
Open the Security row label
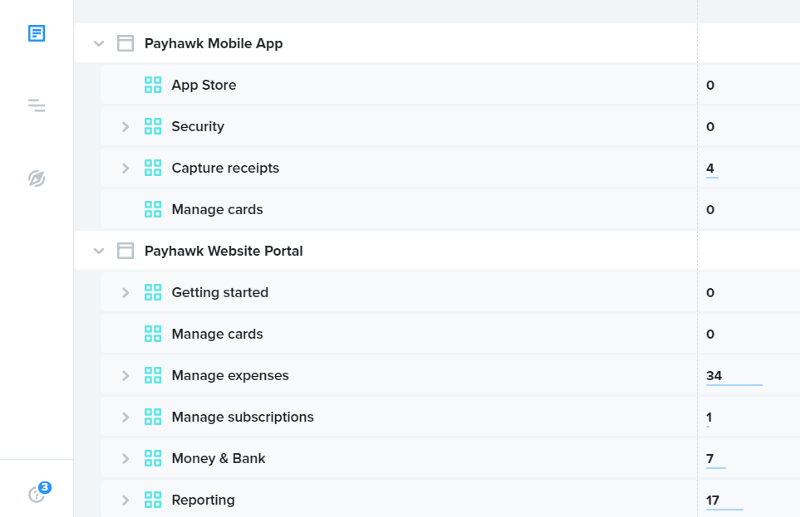tap(197, 127)
